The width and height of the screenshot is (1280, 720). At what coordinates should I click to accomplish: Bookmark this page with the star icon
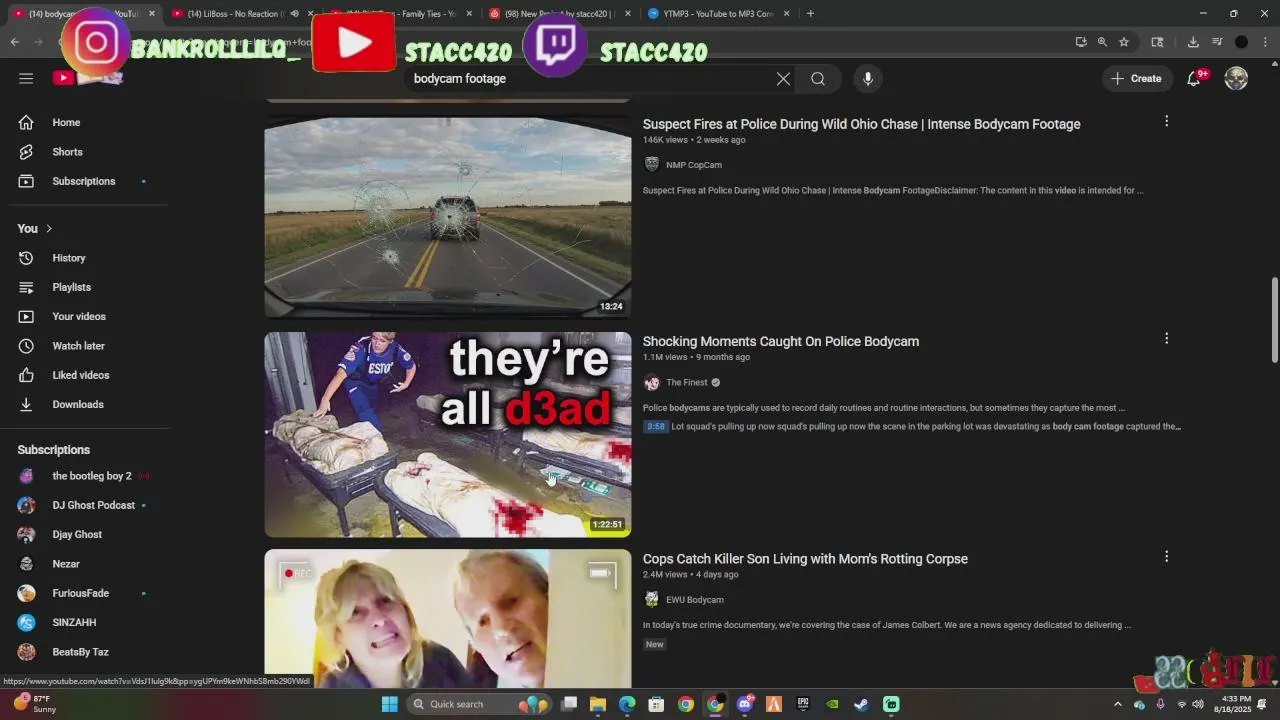pos(1124,42)
